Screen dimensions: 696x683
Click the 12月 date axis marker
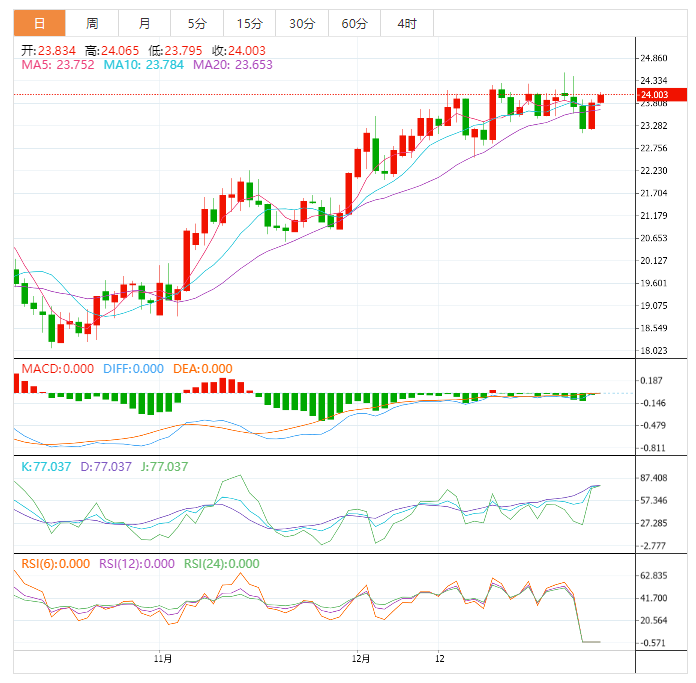(362, 660)
